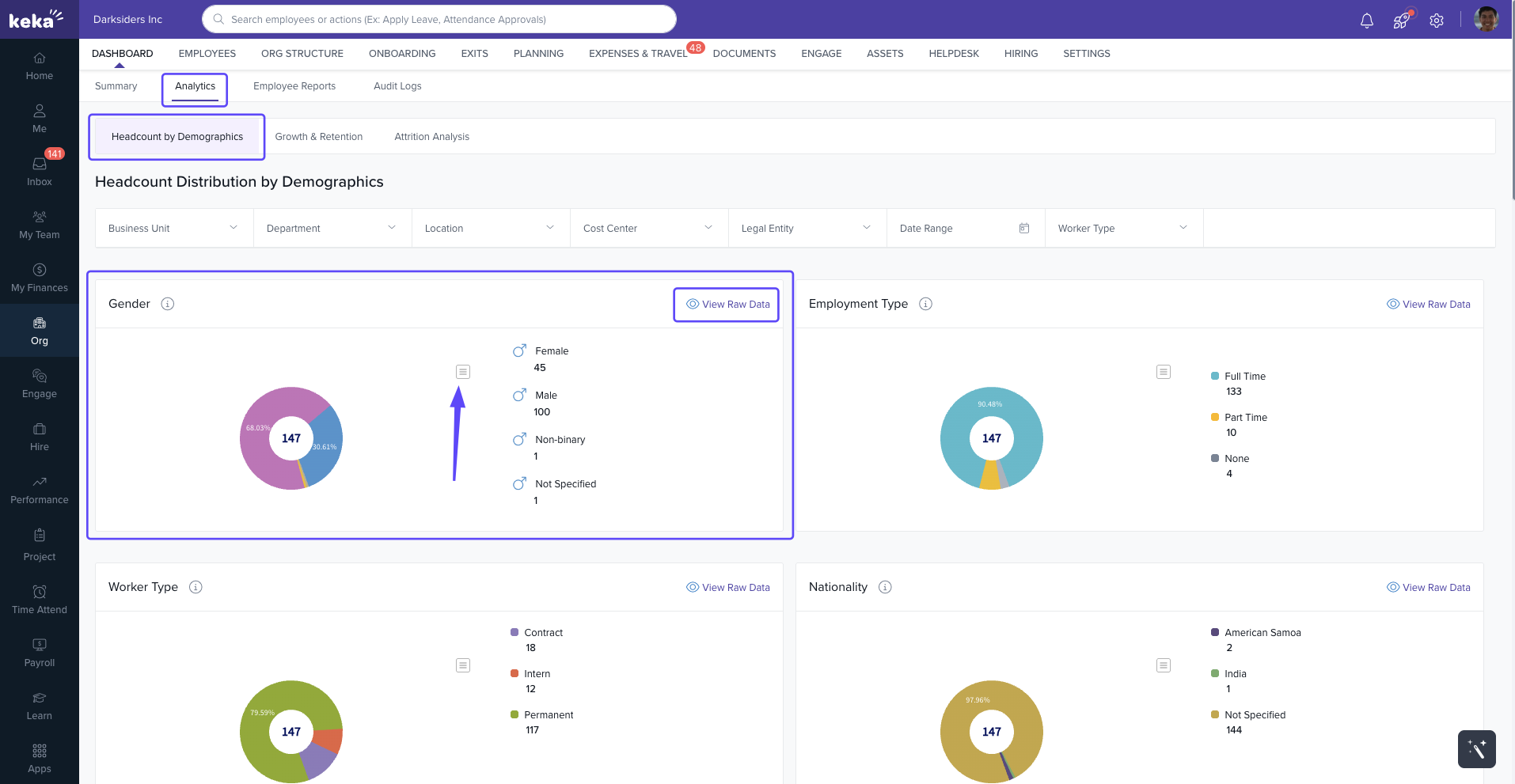
Task: Click View Raw Data for Nationality
Action: 1429,588
